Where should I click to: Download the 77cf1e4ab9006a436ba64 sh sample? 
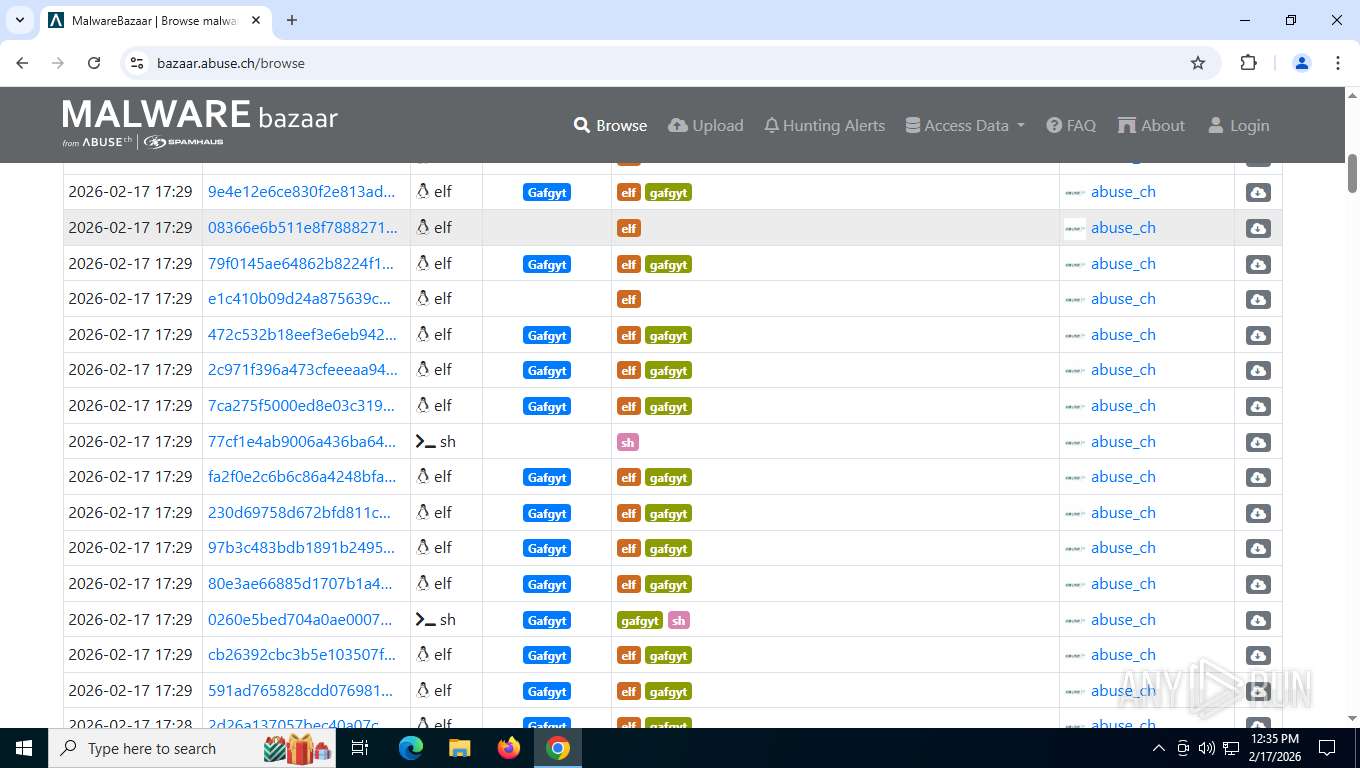(x=1258, y=443)
